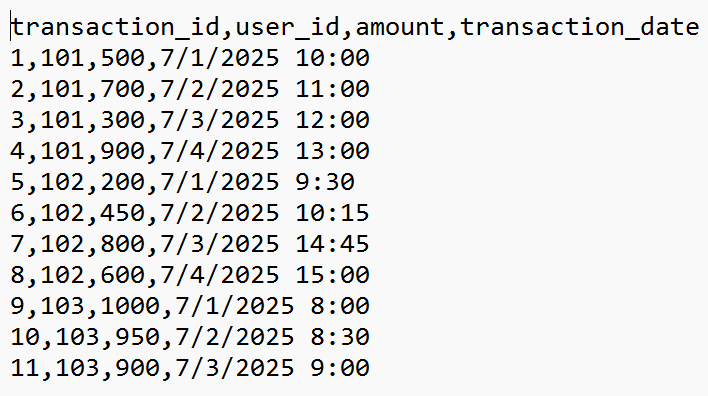The width and height of the screenshot is (708, 396).
Task: Click the 11:00 time on row 2
Action: 332,89
